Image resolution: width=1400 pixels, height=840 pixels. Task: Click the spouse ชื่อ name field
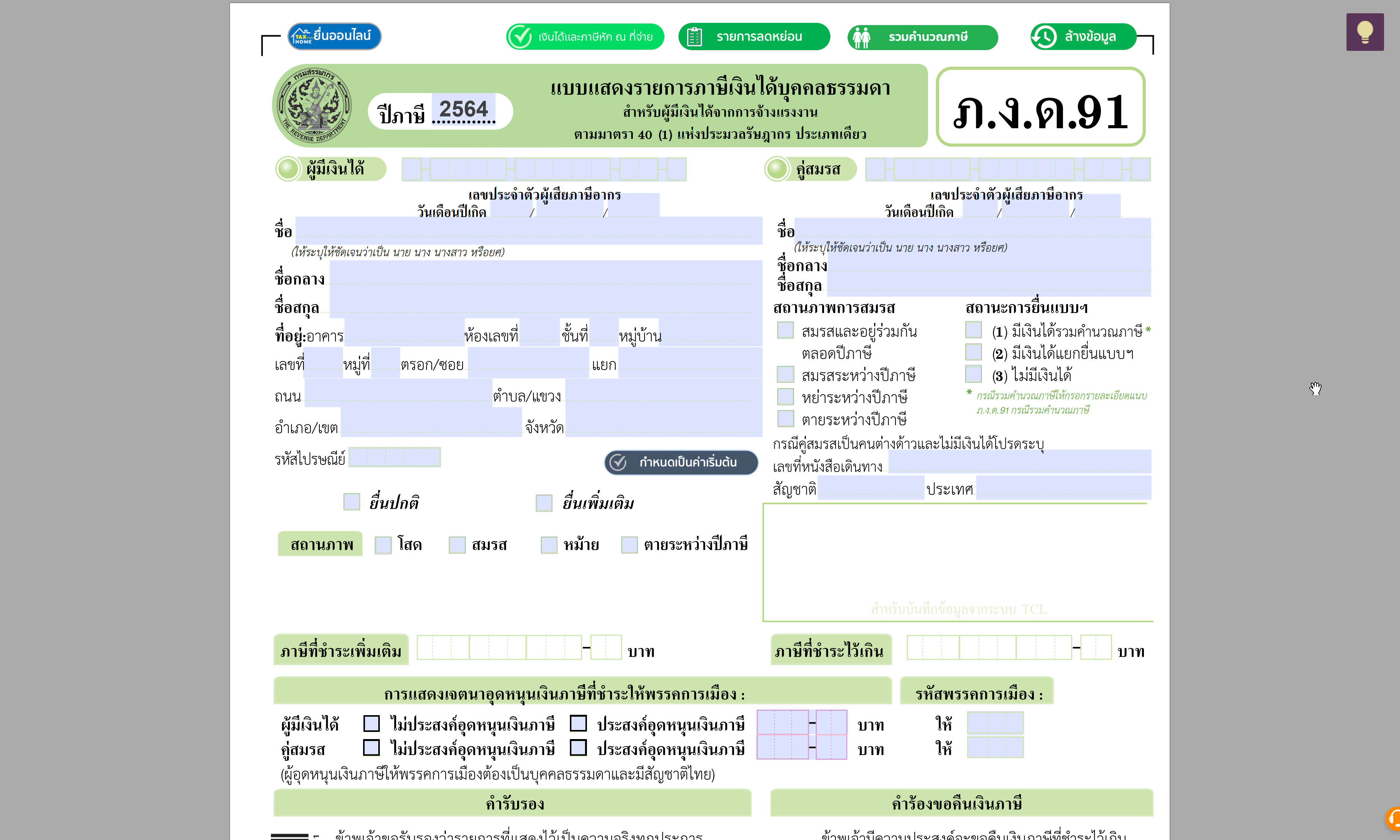click(x=972, y=228)
